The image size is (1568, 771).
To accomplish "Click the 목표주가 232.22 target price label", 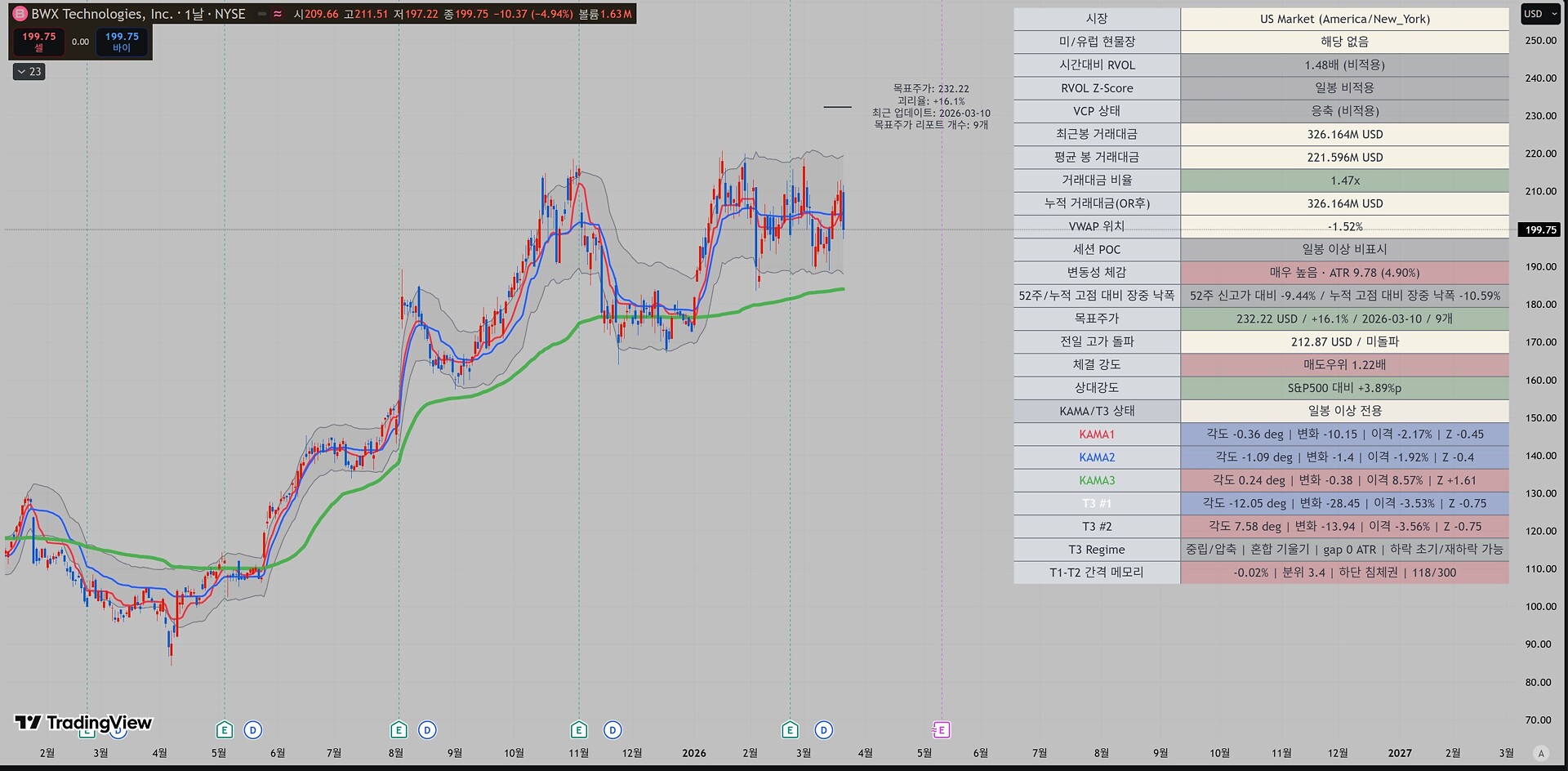I will [930, 89].
